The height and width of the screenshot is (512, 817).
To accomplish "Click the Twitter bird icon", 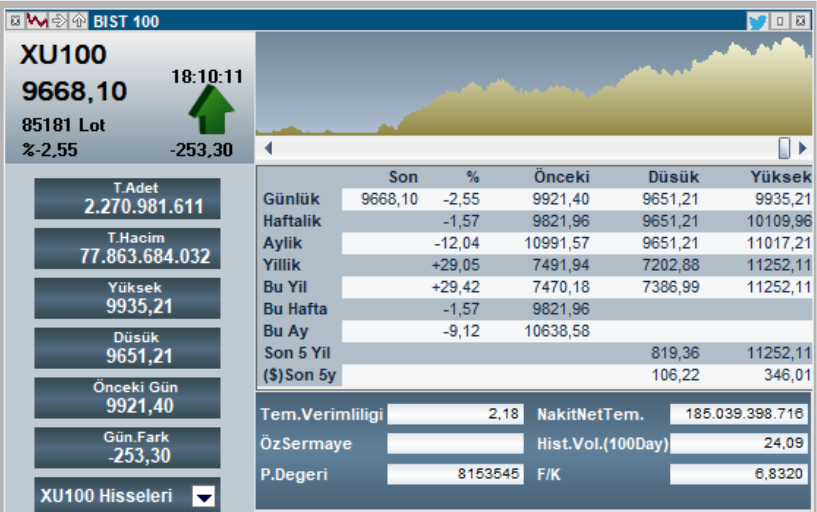I will 757,21.
